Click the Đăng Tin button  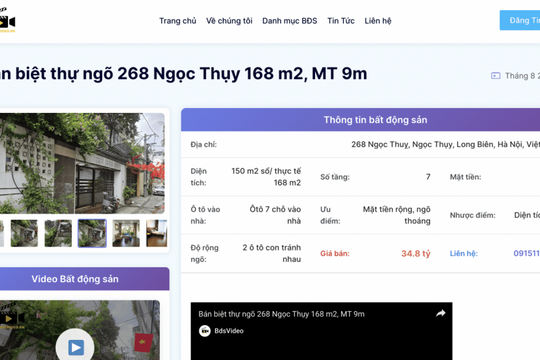520,20
